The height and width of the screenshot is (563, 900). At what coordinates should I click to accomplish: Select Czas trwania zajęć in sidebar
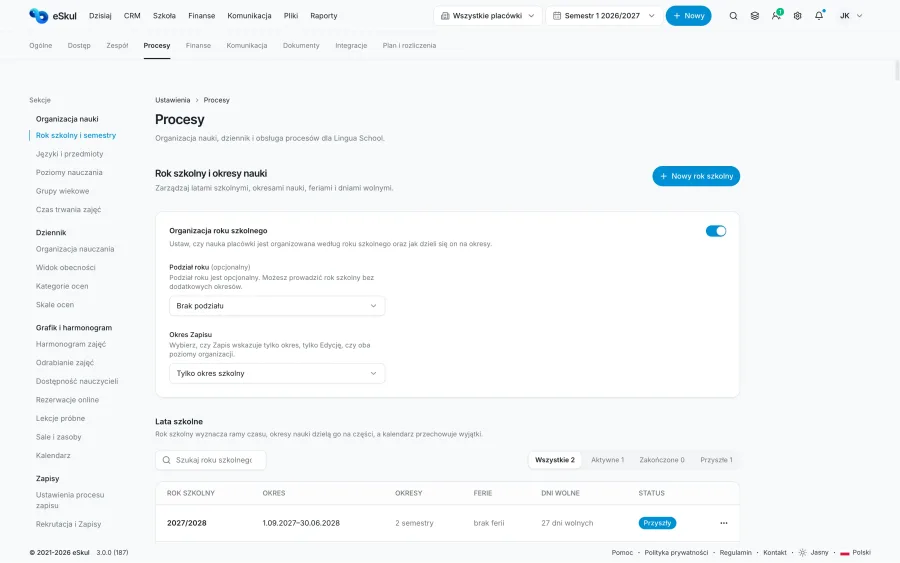pyautogui.click(x=68, y=209)
